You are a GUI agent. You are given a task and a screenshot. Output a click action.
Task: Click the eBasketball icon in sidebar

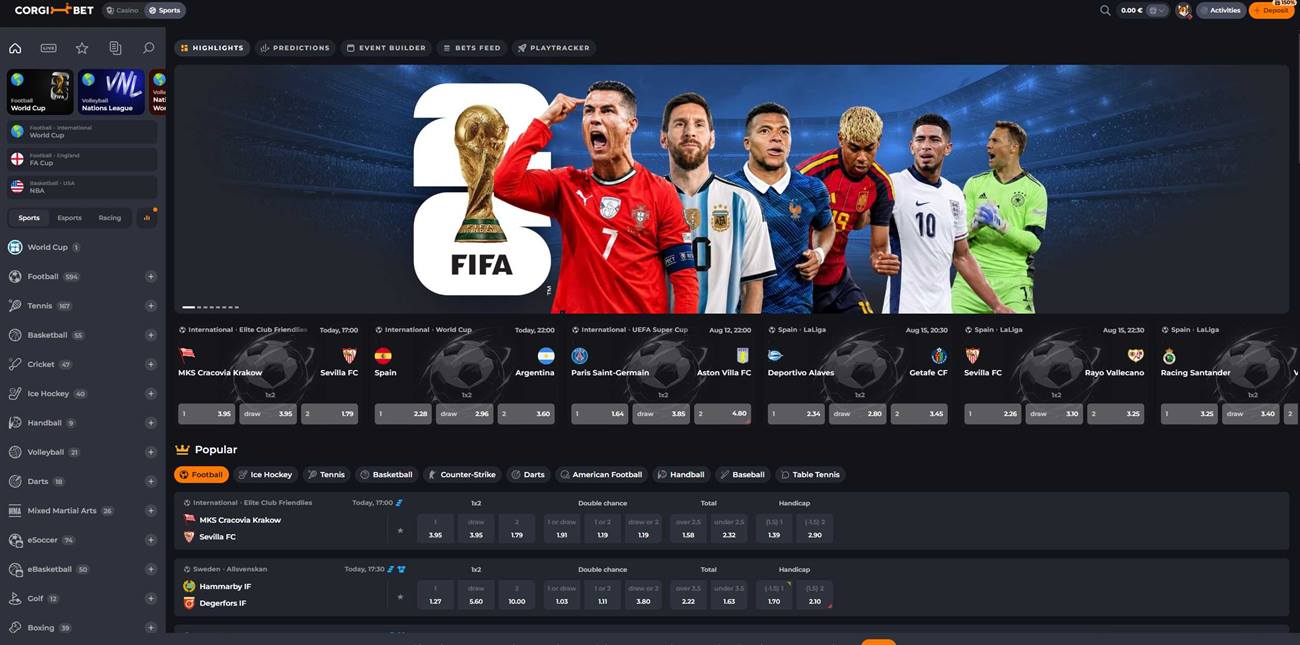[x=15, y=569]
